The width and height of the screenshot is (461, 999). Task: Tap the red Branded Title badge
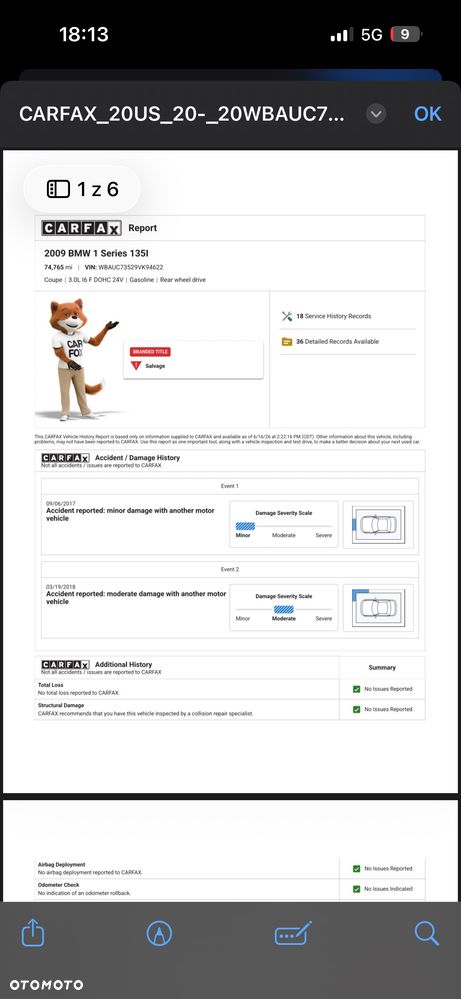pyautogui.click(x=150, y=352)
